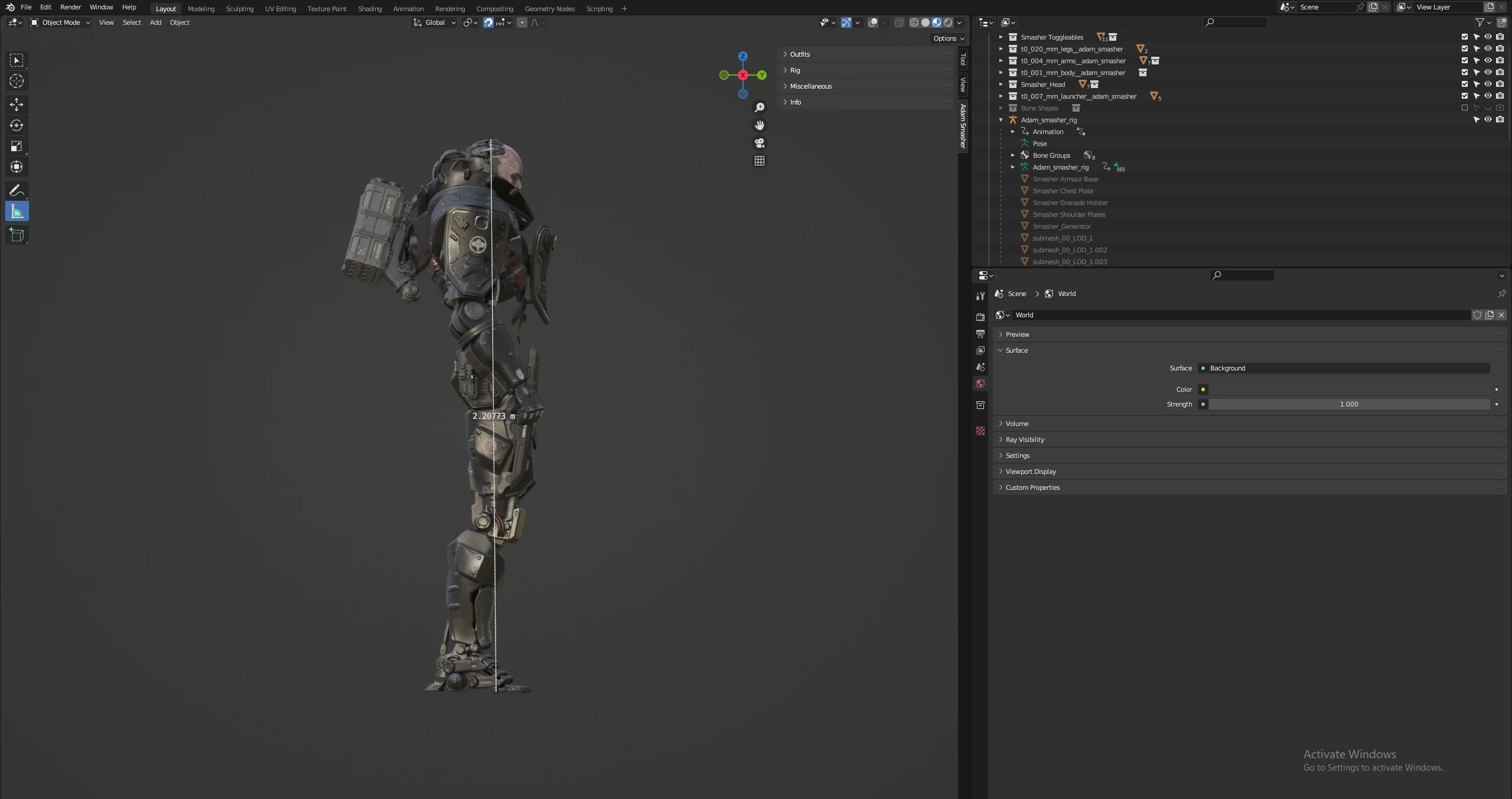Screen dimensions: 1512x799
Task: Activate the Scale tool
Action: 17,146
